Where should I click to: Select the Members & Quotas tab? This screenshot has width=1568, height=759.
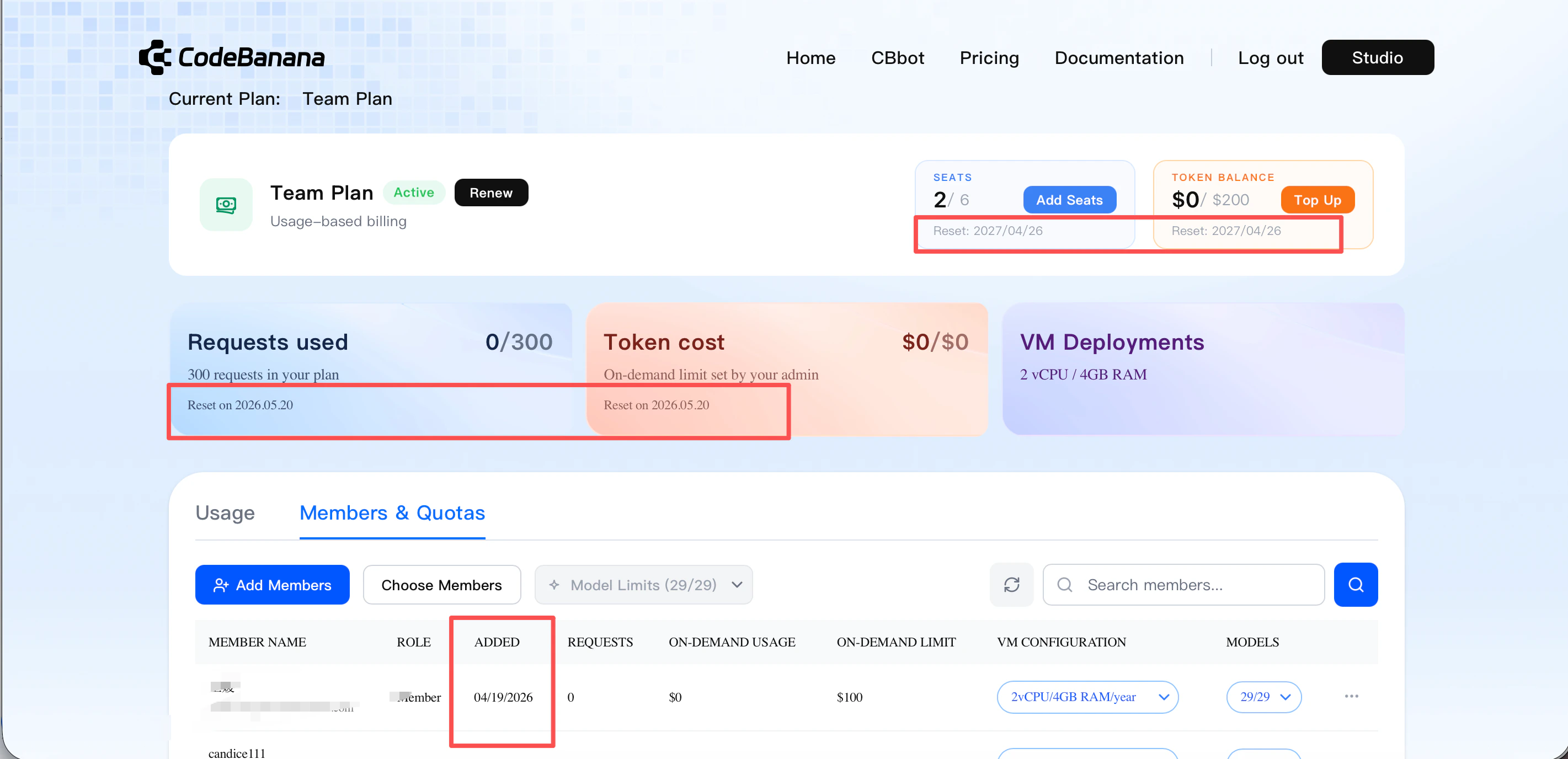[392, 512]
